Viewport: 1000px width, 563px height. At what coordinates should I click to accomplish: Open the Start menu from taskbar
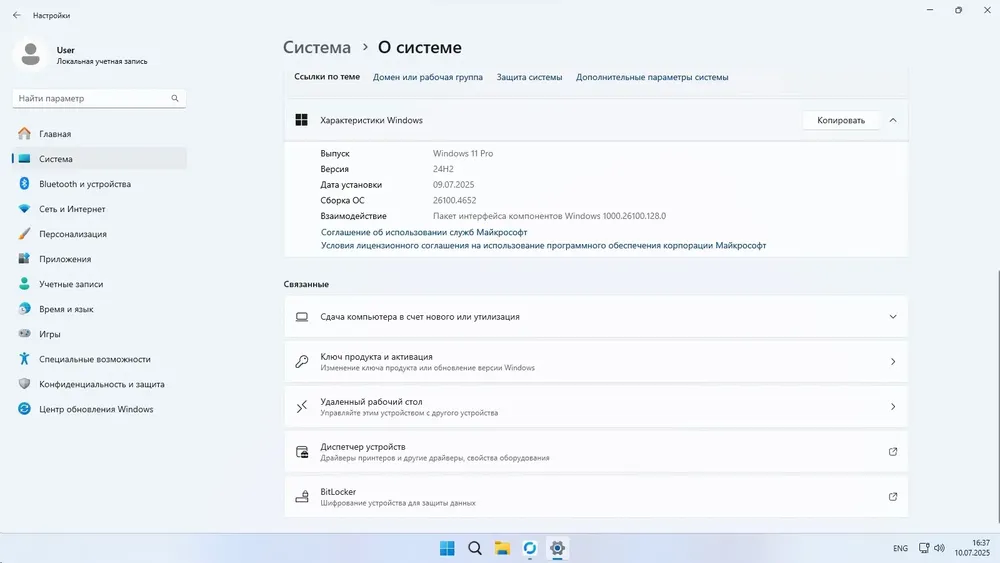[447, 548]
